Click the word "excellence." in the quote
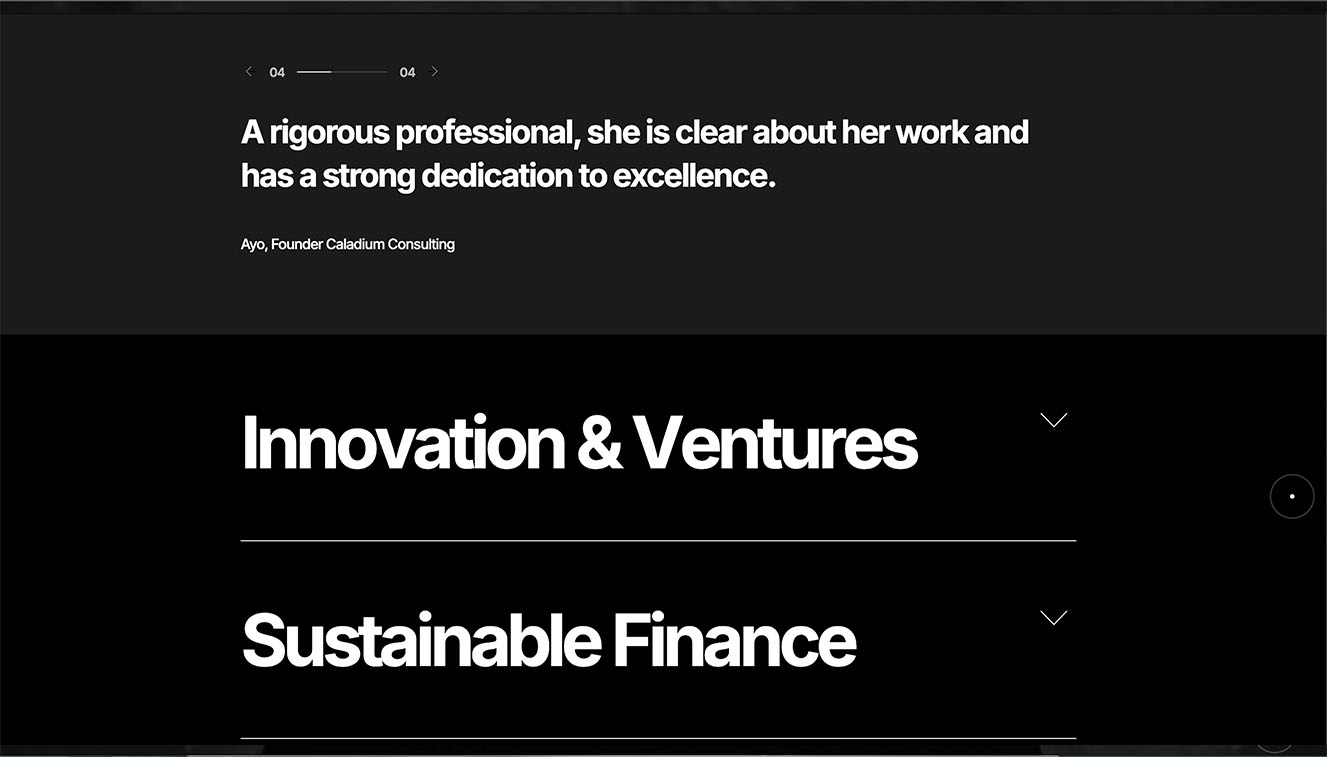 coord(694,176)
